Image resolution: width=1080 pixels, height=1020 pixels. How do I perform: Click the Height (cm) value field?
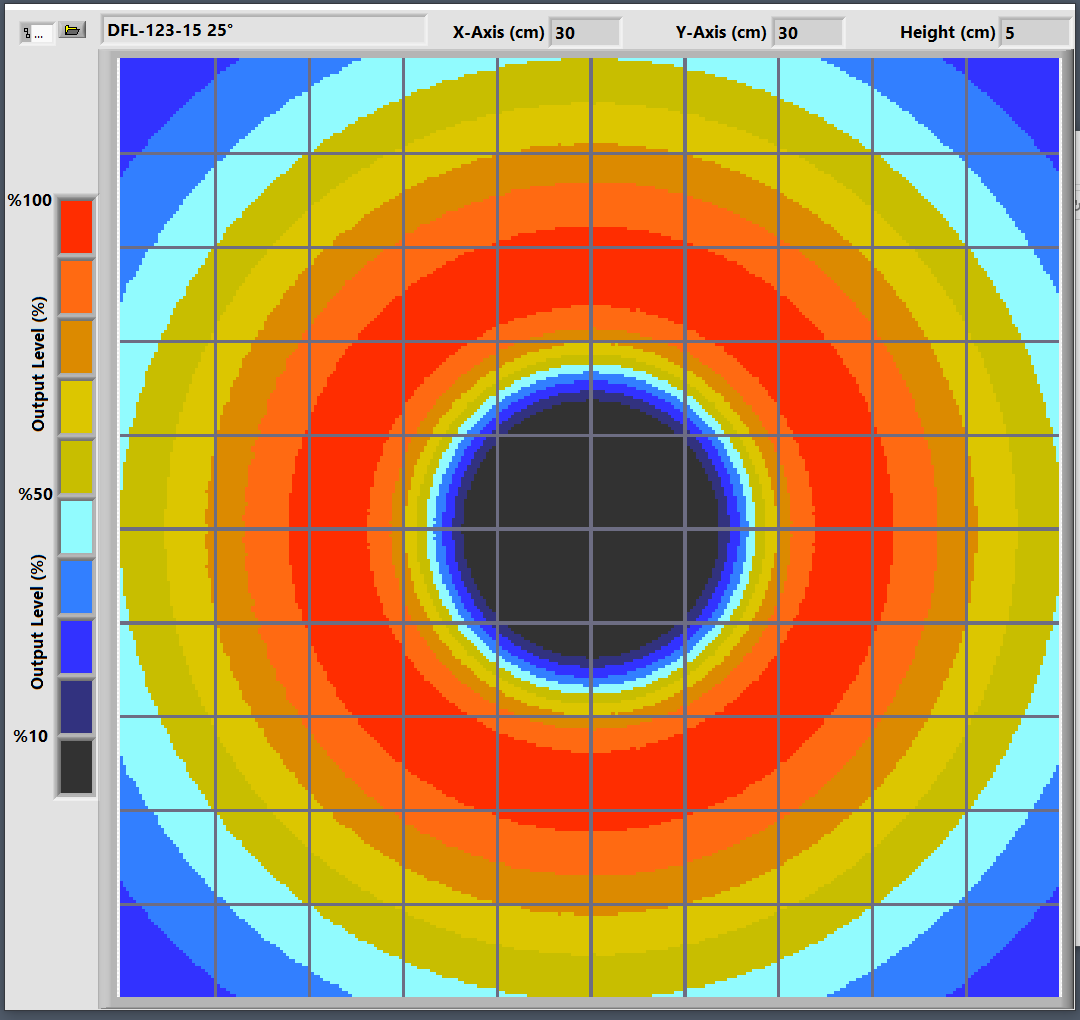[1034, 32]
